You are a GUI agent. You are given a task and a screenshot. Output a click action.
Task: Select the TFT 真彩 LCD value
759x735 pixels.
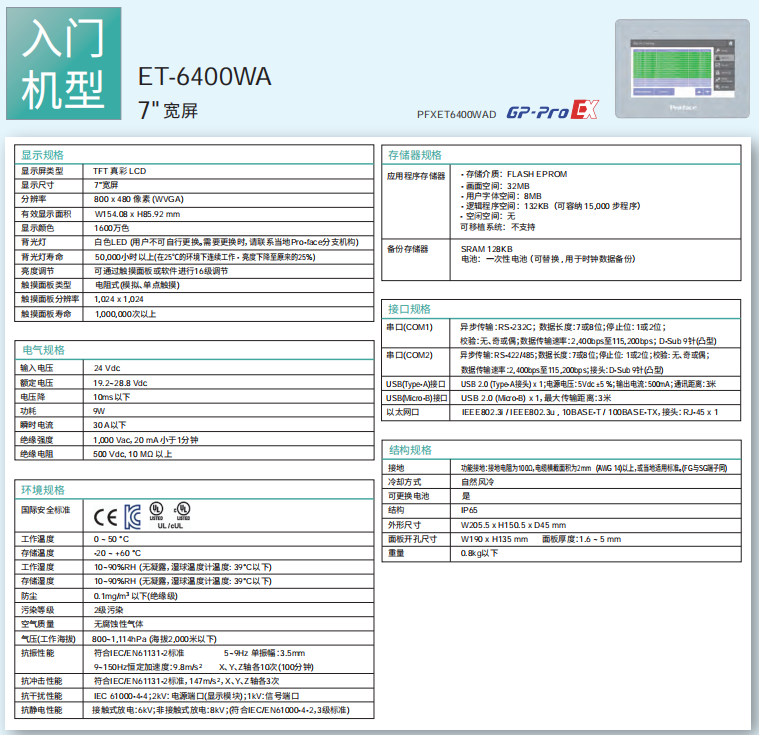(120, 171)
